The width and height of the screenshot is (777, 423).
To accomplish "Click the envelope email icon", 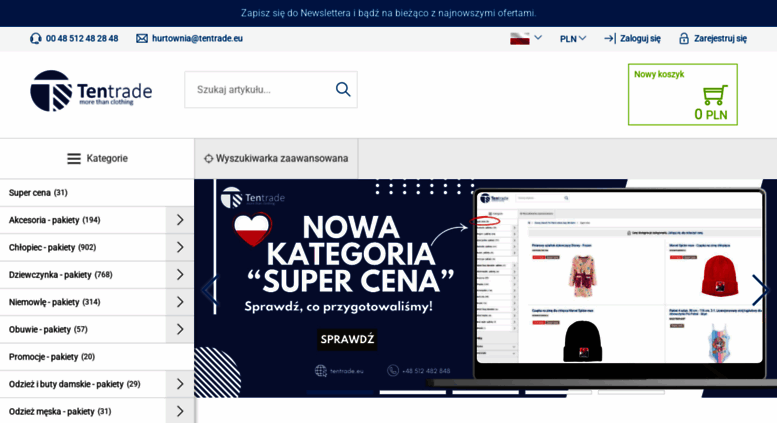I will point(142,39).
